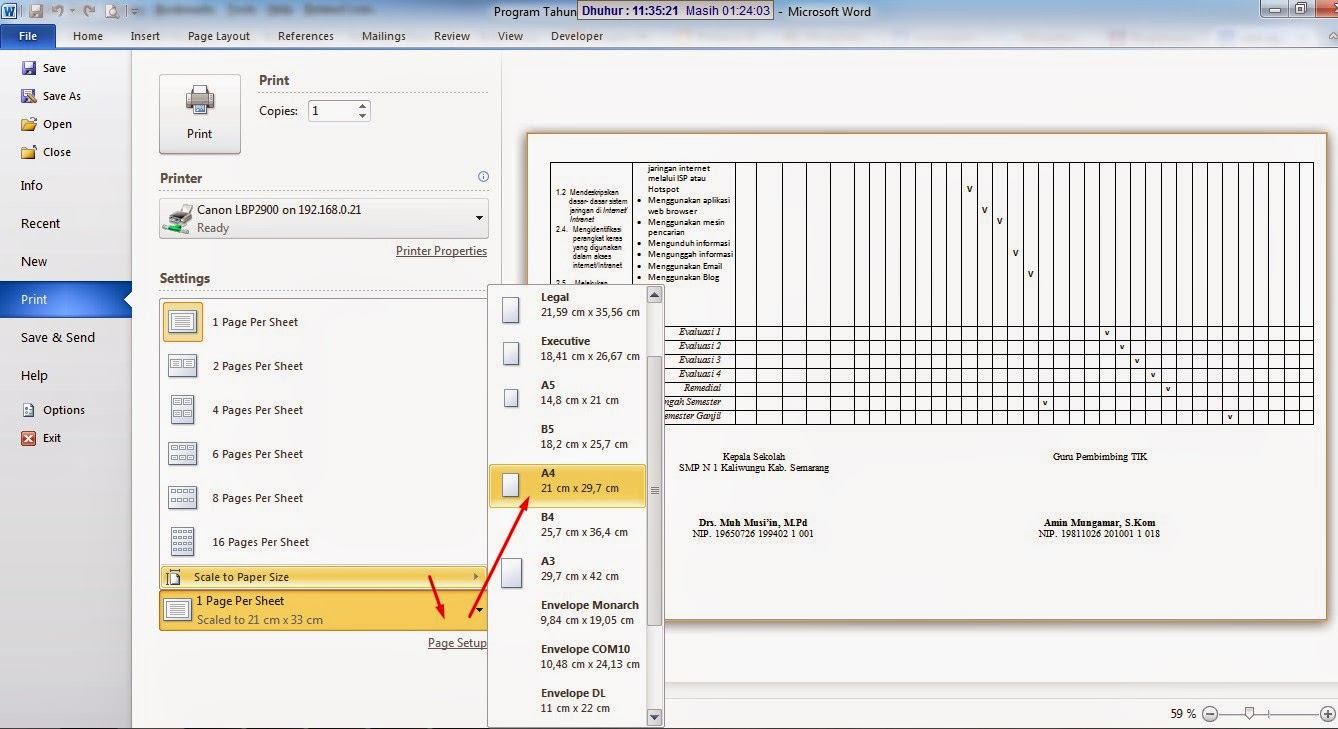Viewport: 1338px width, 729px height.
Task: Click the large Print button icon
Action: pos(200,114)
